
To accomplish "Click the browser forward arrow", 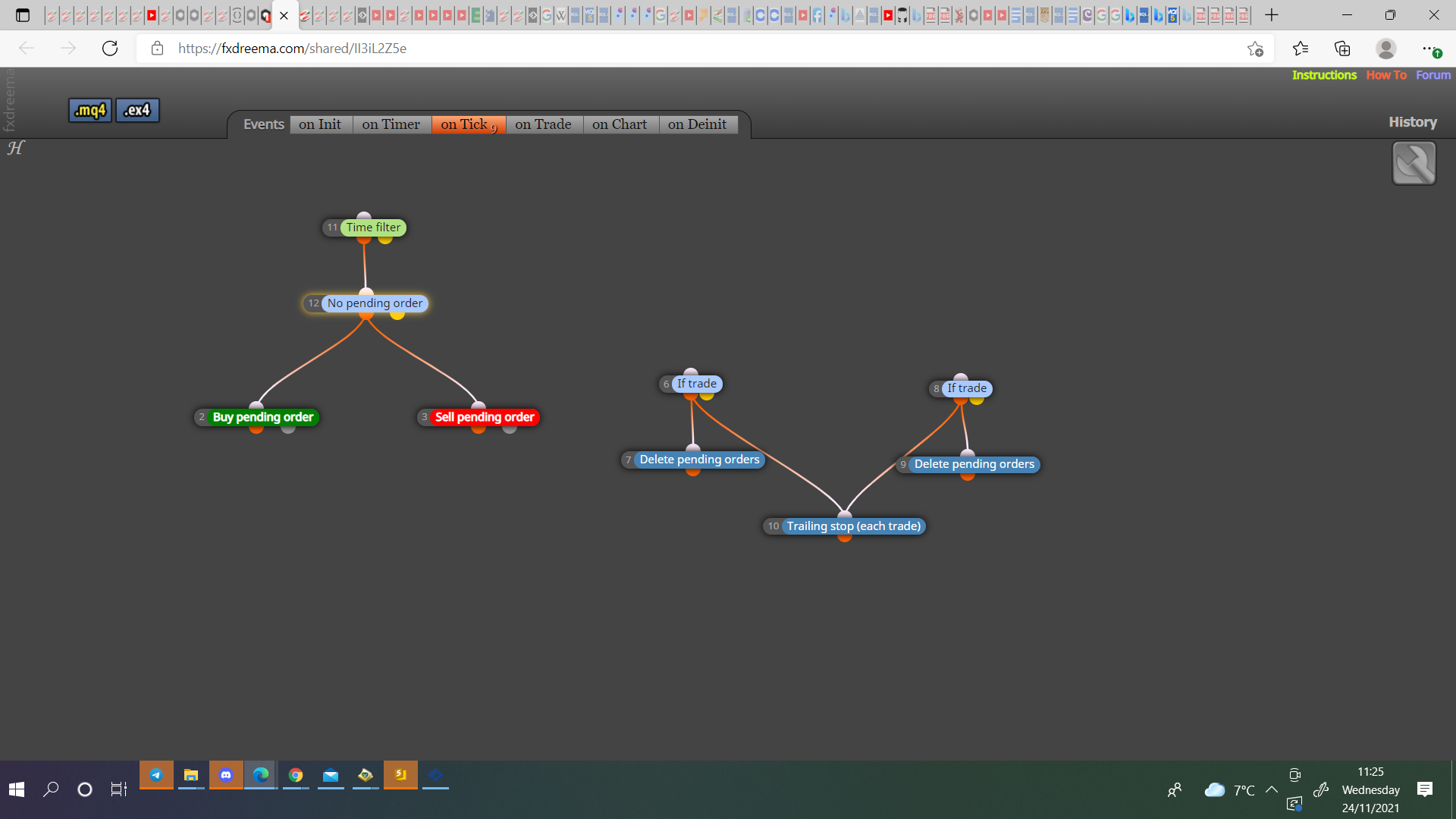I will (x=68, y=49).
